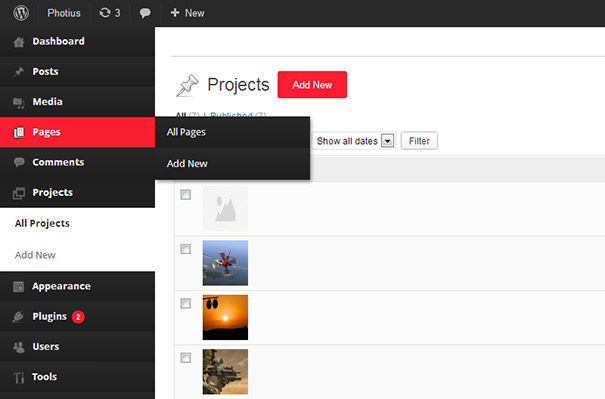605x399 pixels.
Task: Open the sunset project thumbnail
Action: click(x=225, y=317)
